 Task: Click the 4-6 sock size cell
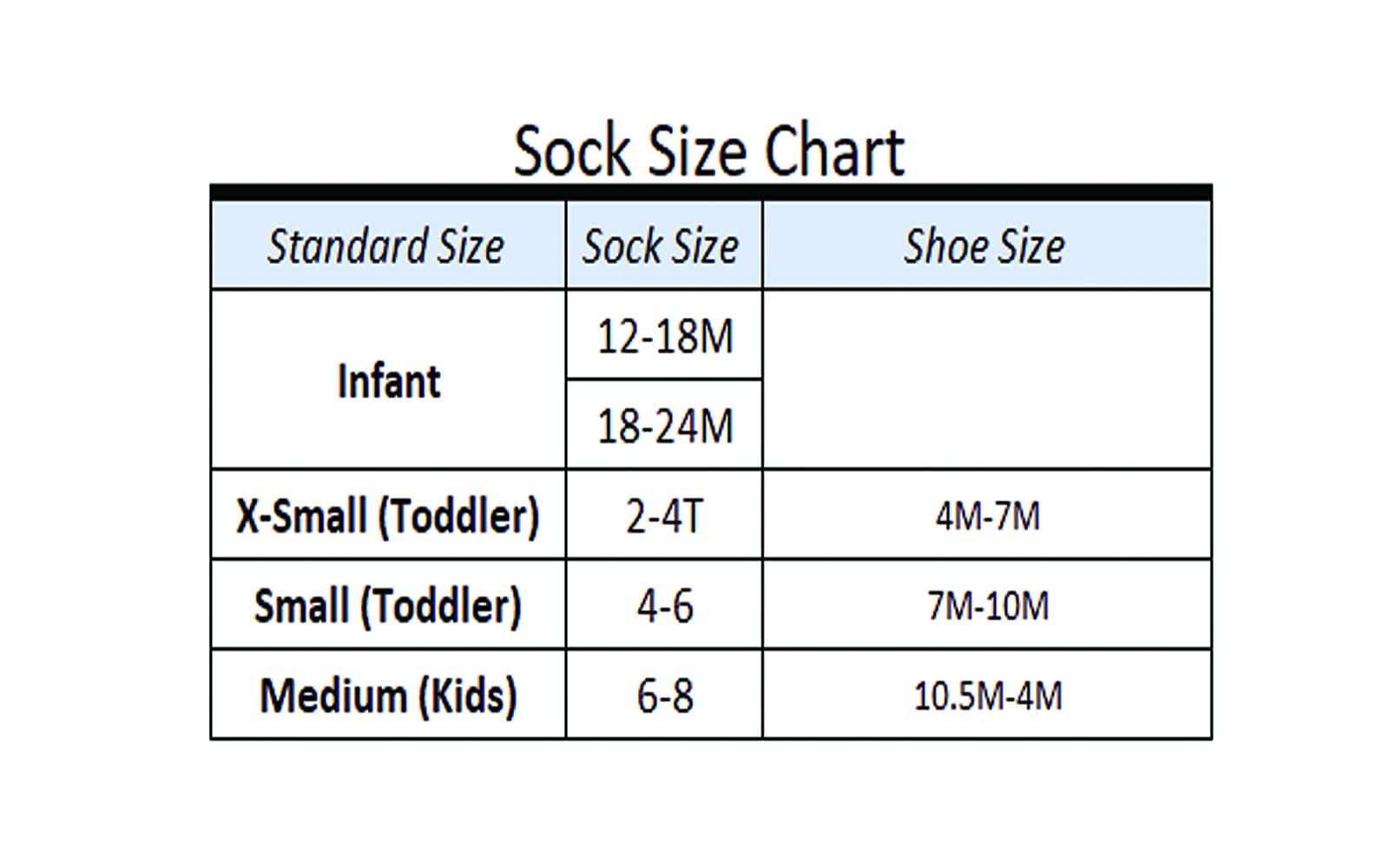coord(664,605)
